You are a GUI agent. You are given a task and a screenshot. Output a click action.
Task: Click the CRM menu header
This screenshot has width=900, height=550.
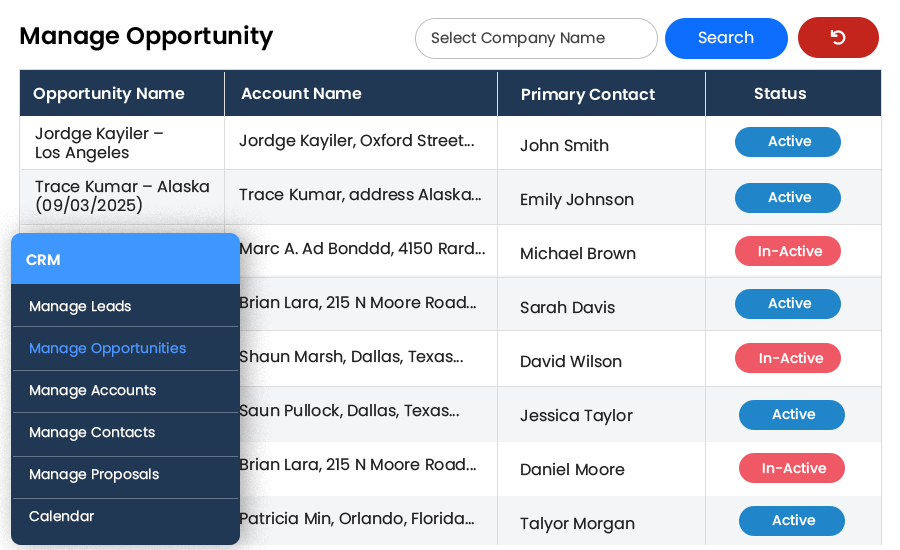[125, 259]
